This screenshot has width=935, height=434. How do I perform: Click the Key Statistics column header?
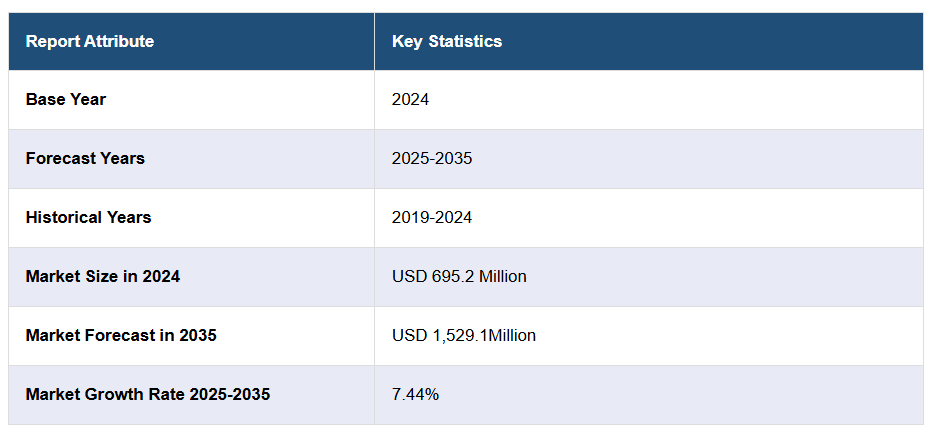[447, 41]
